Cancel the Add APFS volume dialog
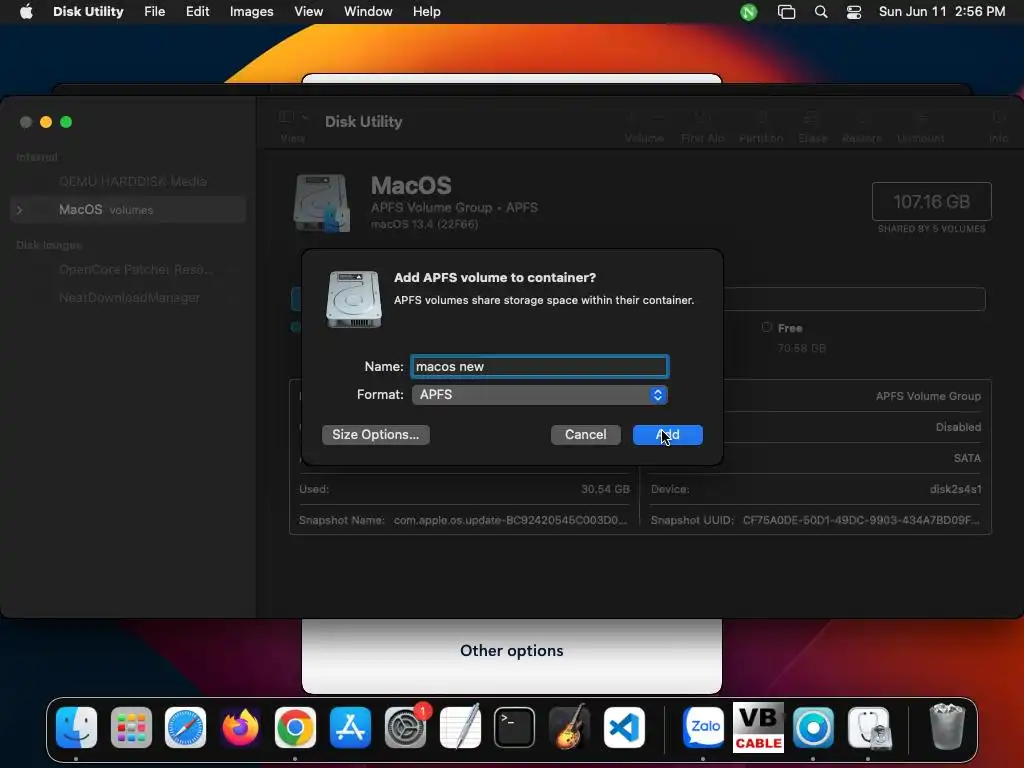This screenshot has width=1024, height=768. 585,435
